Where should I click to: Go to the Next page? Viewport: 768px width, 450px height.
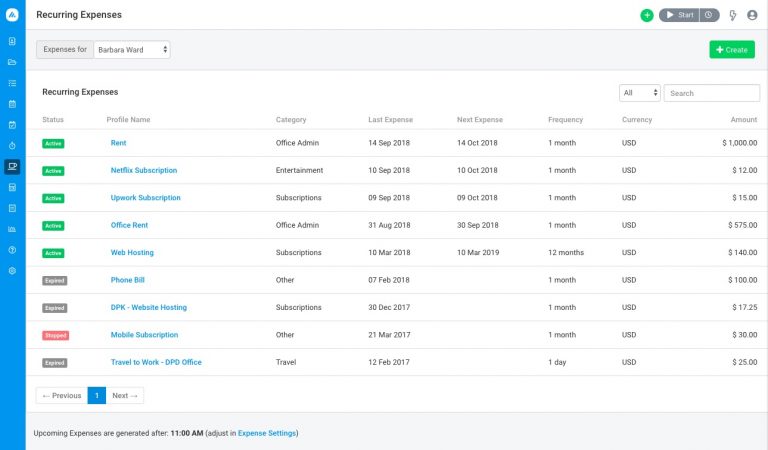[x=125, y=395]
